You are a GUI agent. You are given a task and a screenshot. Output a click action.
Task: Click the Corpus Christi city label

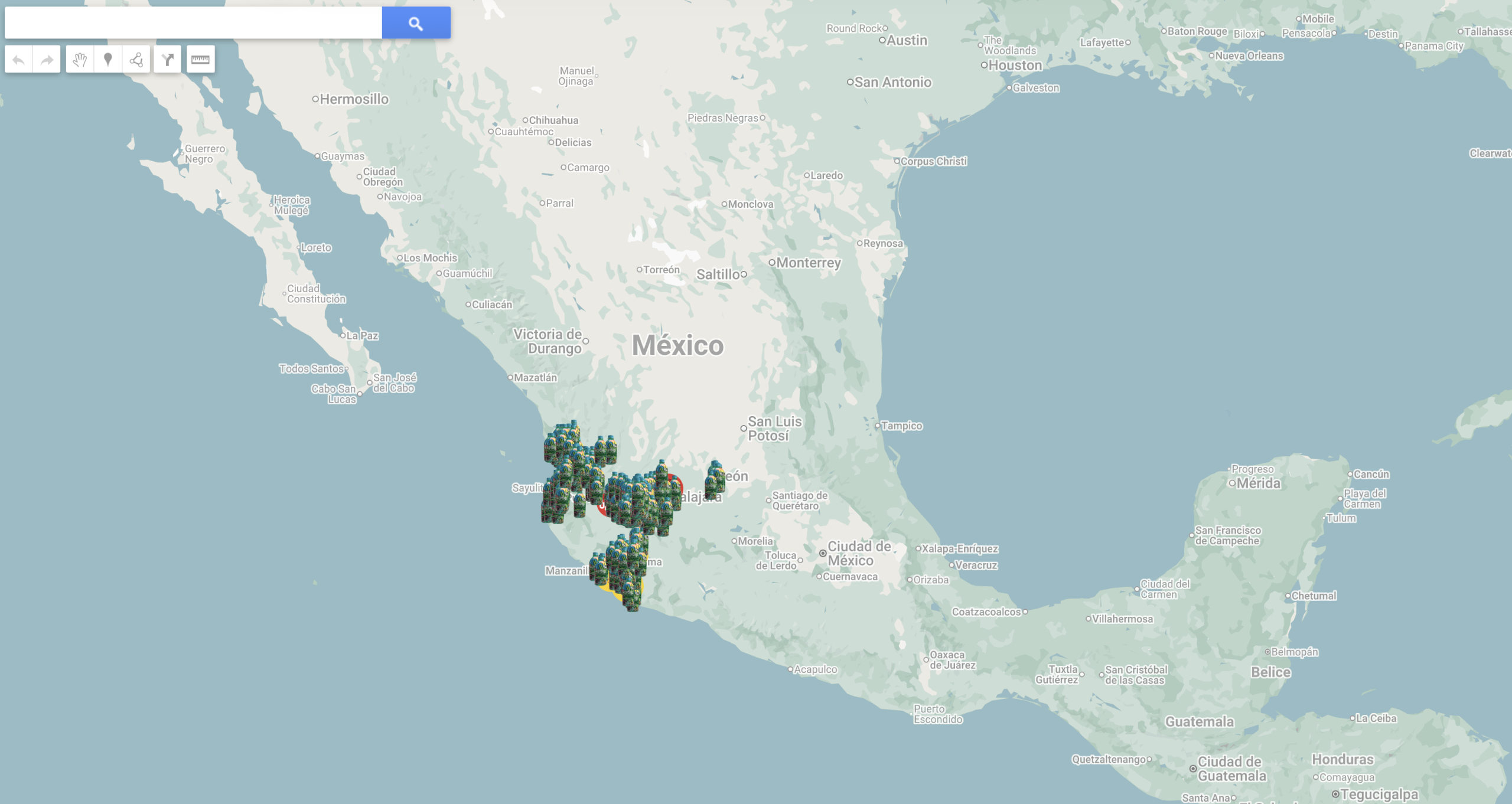point(933,161)
